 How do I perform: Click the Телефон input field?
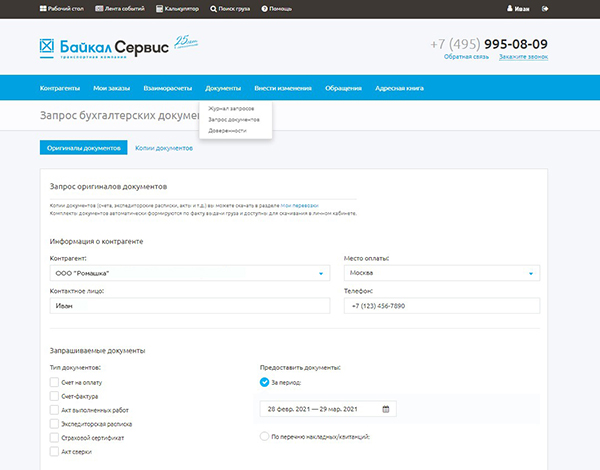[442, 306]
